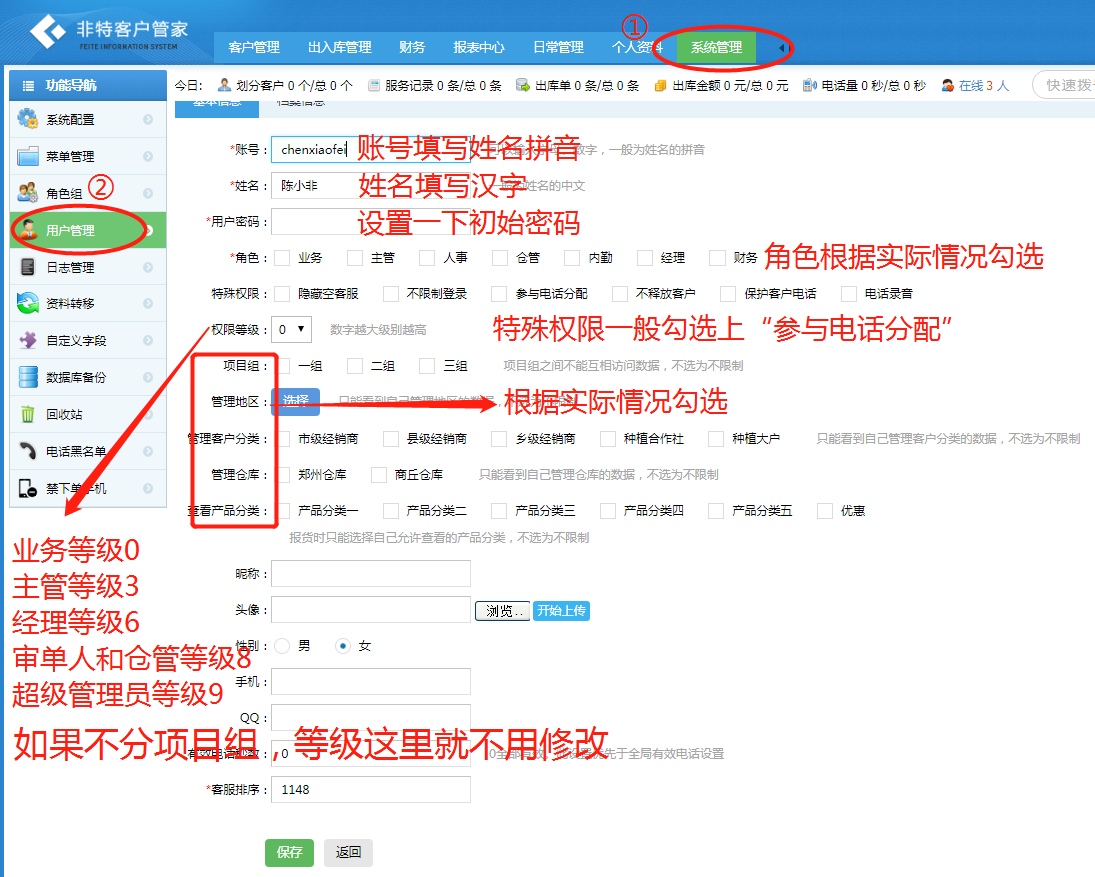This screenshot has width=1095, height=877.
Task: Click the green 保存 button
Action: click(x=289, y=852)
